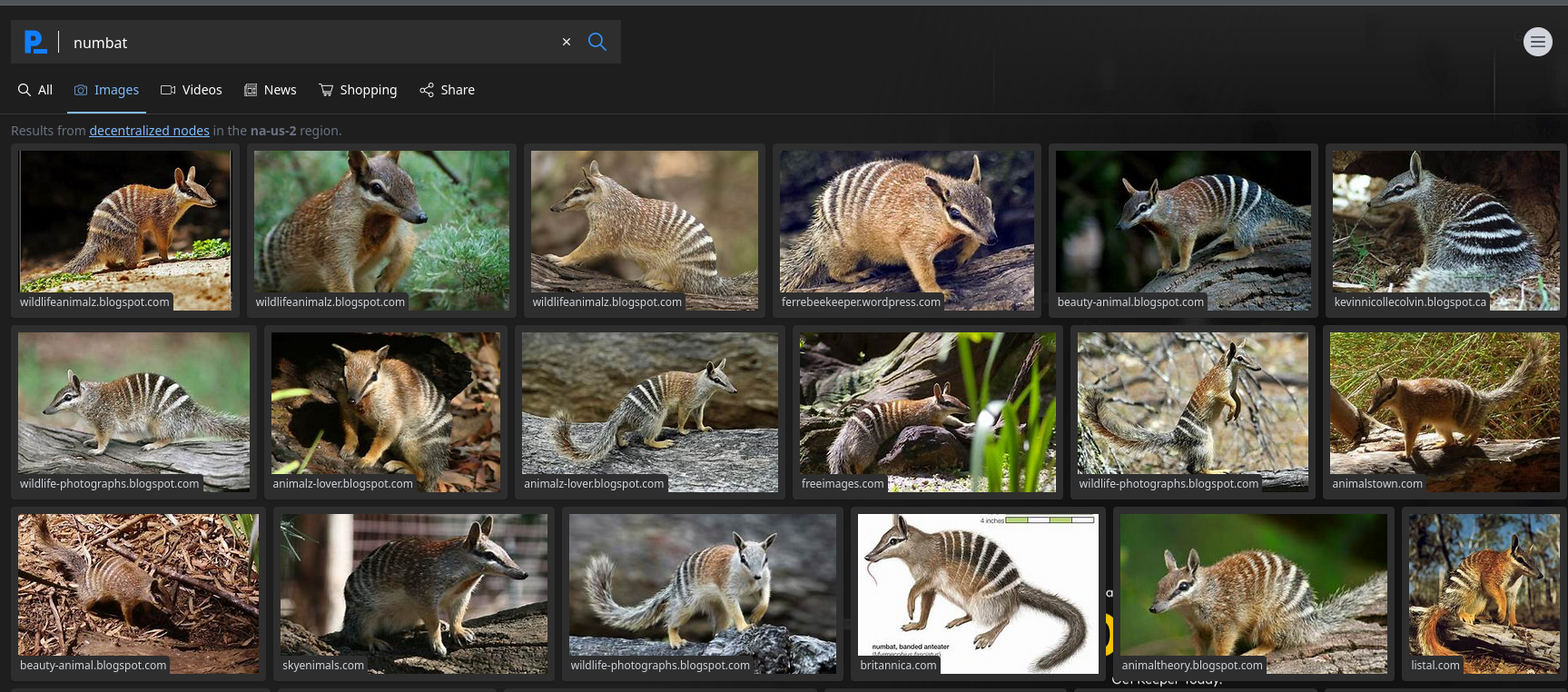Click inside the numbat search field
This screenshot has width=1568, height=692.
(x=309, y=43)
